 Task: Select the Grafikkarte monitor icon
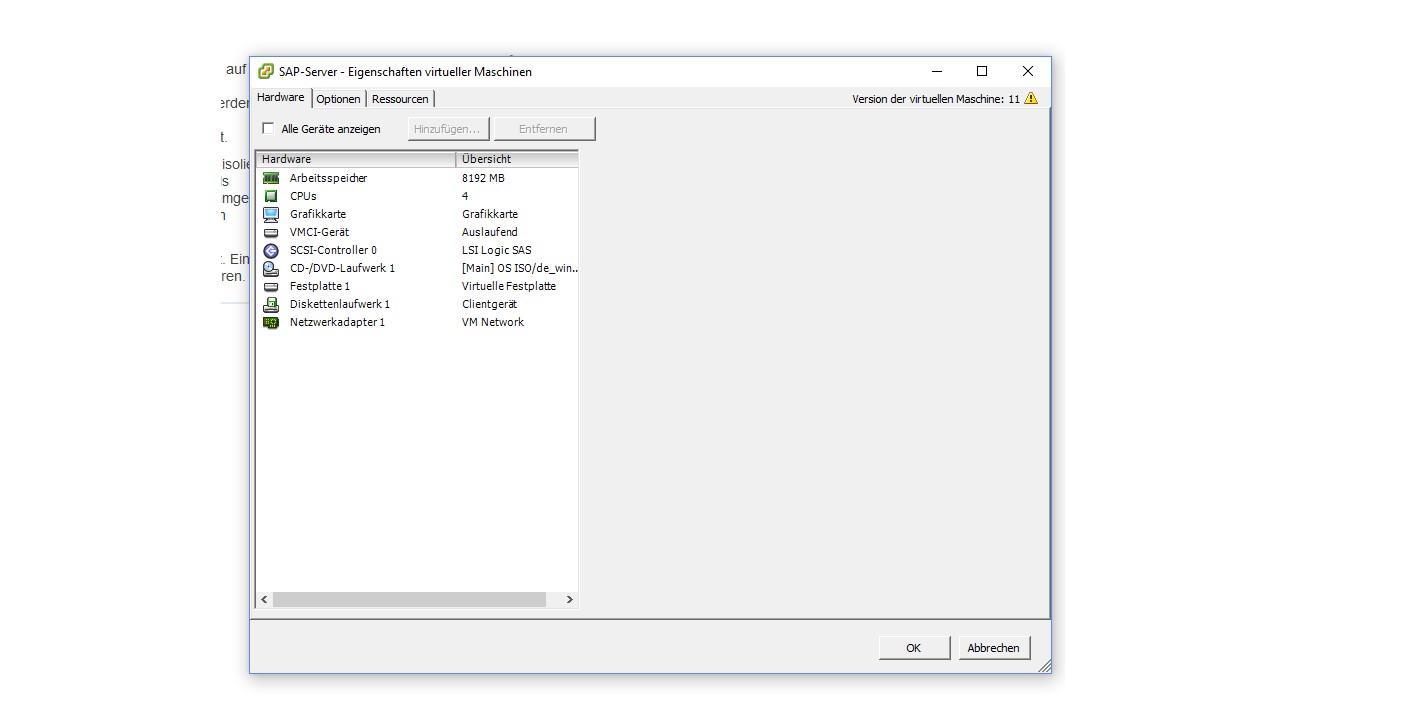[271, 214]
